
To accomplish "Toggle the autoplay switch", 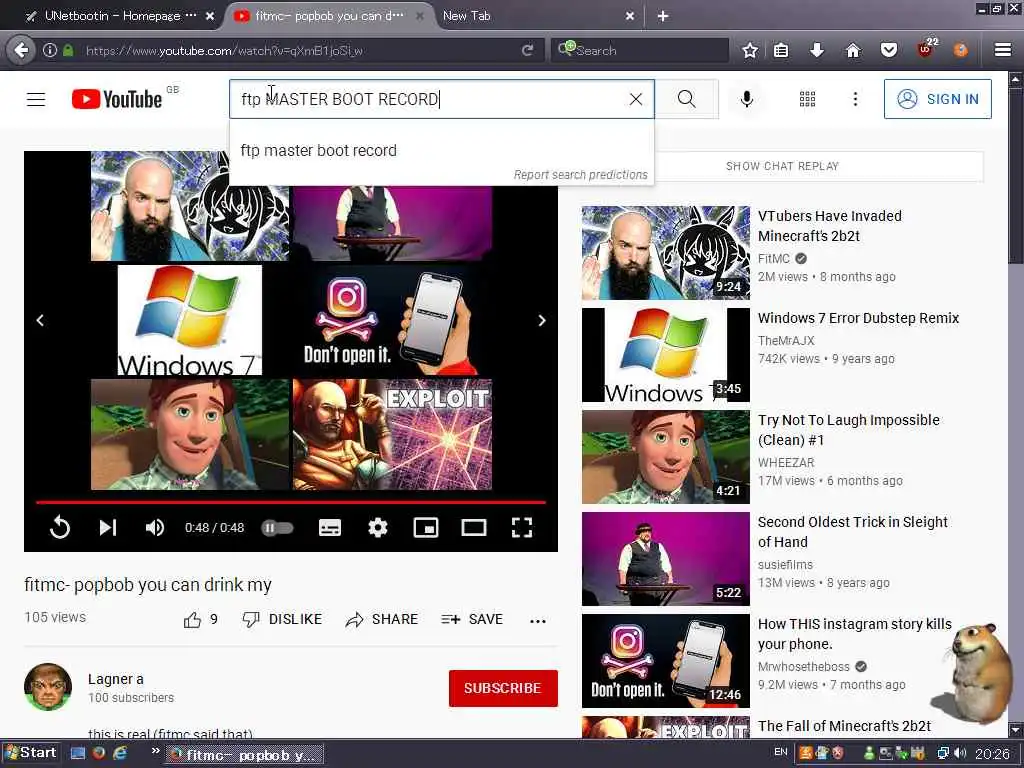I will (x=278, y=527).
